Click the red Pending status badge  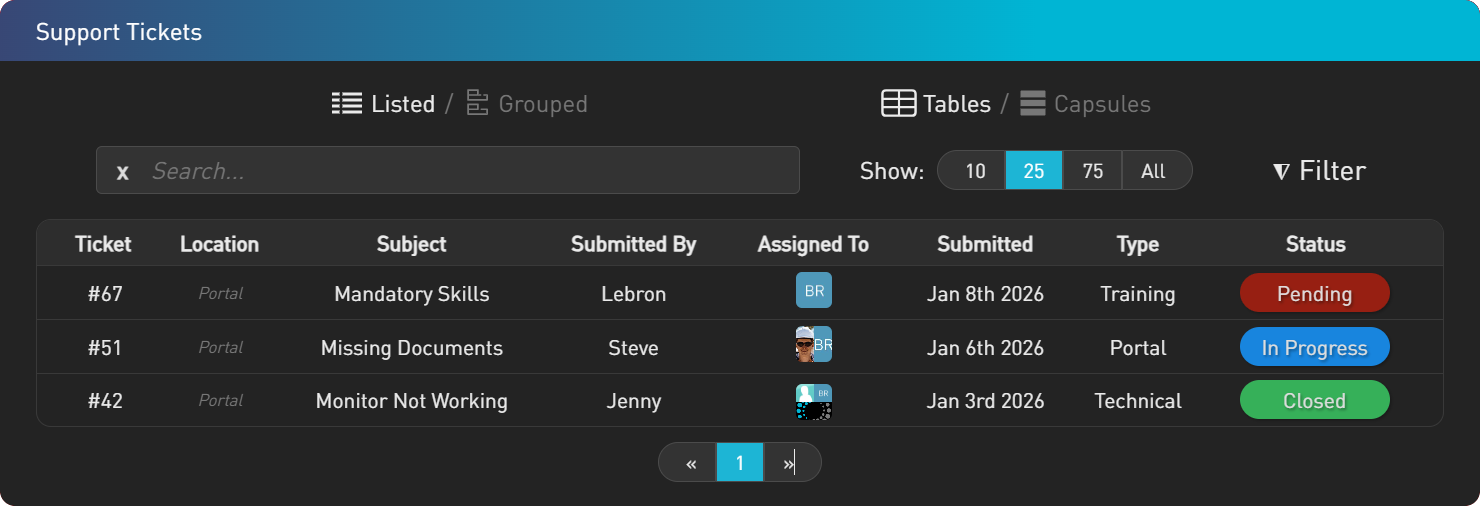(x=1314, y=294)
